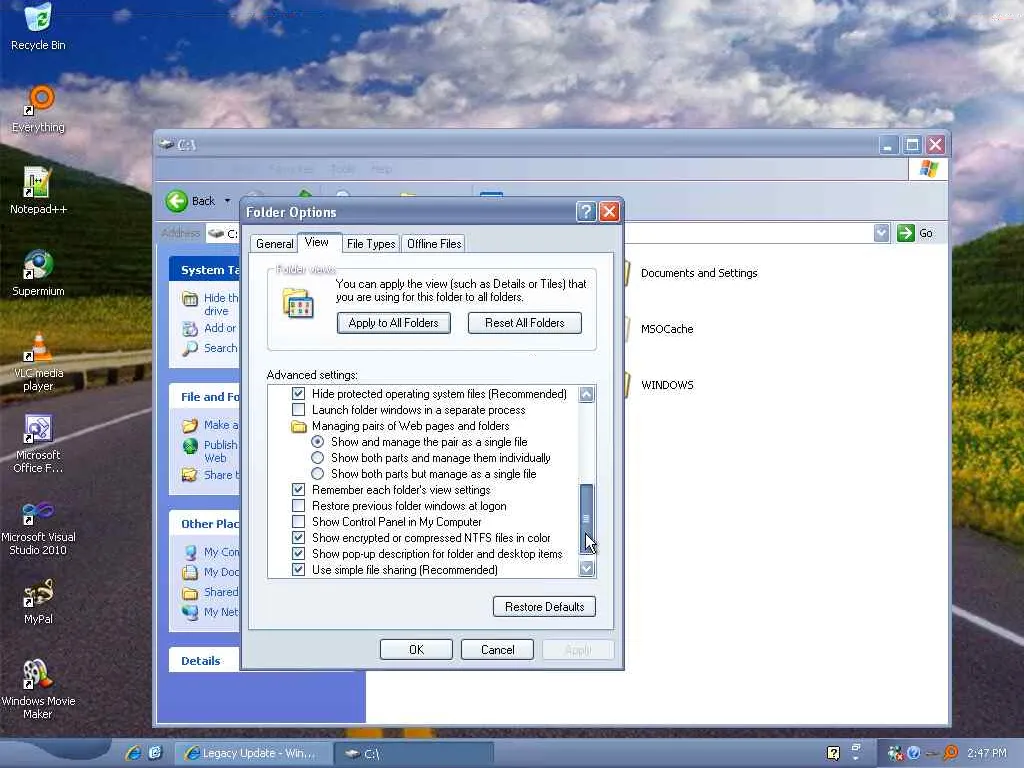Click the My Documents icon in Other Places
This screenshot has width=1024, height=768.
click(x=189, y=573)
